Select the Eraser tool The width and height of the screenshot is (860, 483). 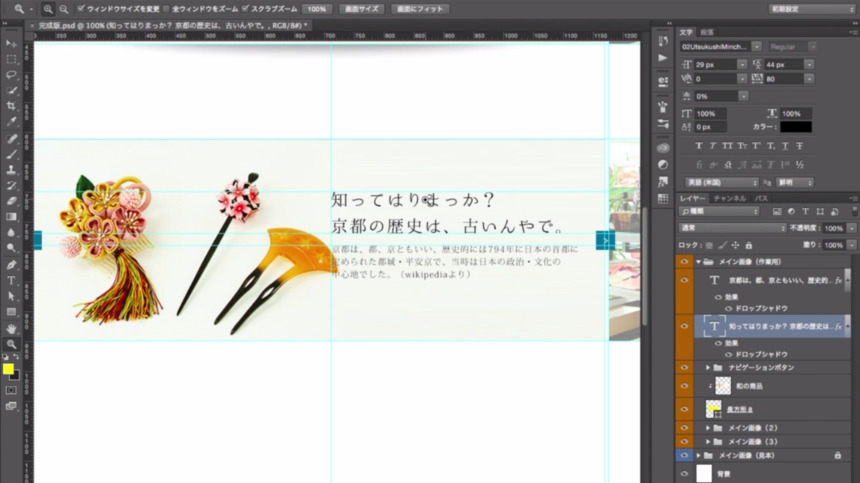click(11, 201)
